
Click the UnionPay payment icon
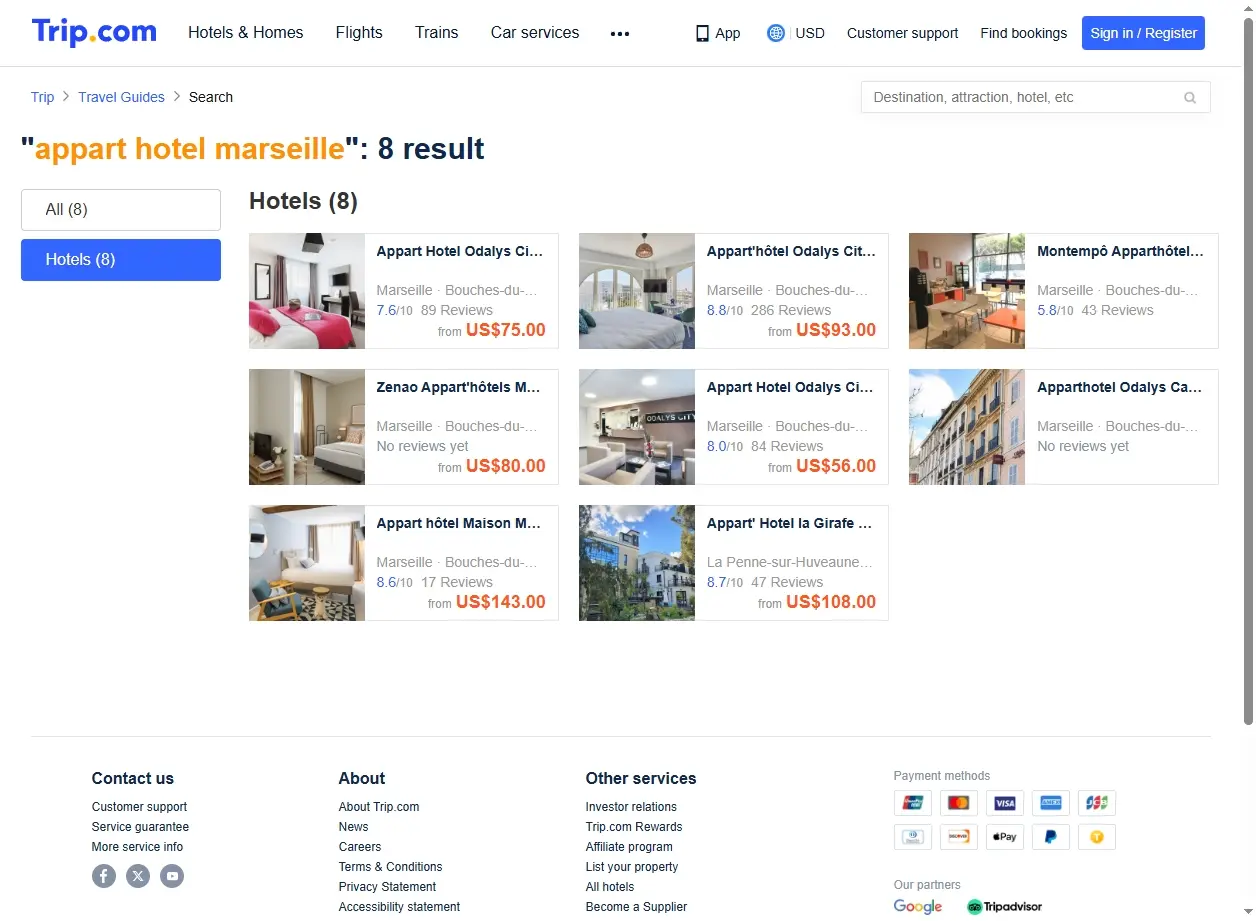click(x=912, y=803)
